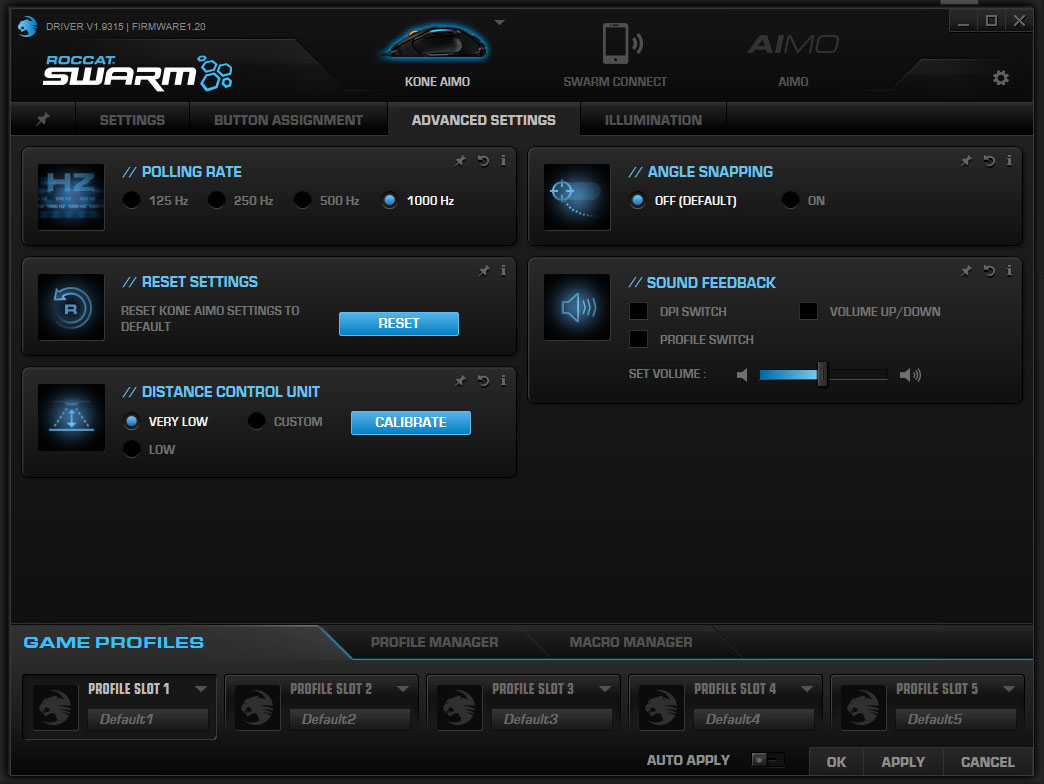Enable Profile Switch sound feedback
Viewport: 1044px width, 784px height.
pyautogui.click(x=639, y=339)
